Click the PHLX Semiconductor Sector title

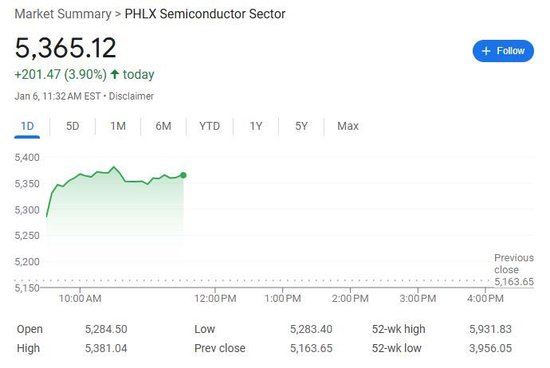coord(205,14)
